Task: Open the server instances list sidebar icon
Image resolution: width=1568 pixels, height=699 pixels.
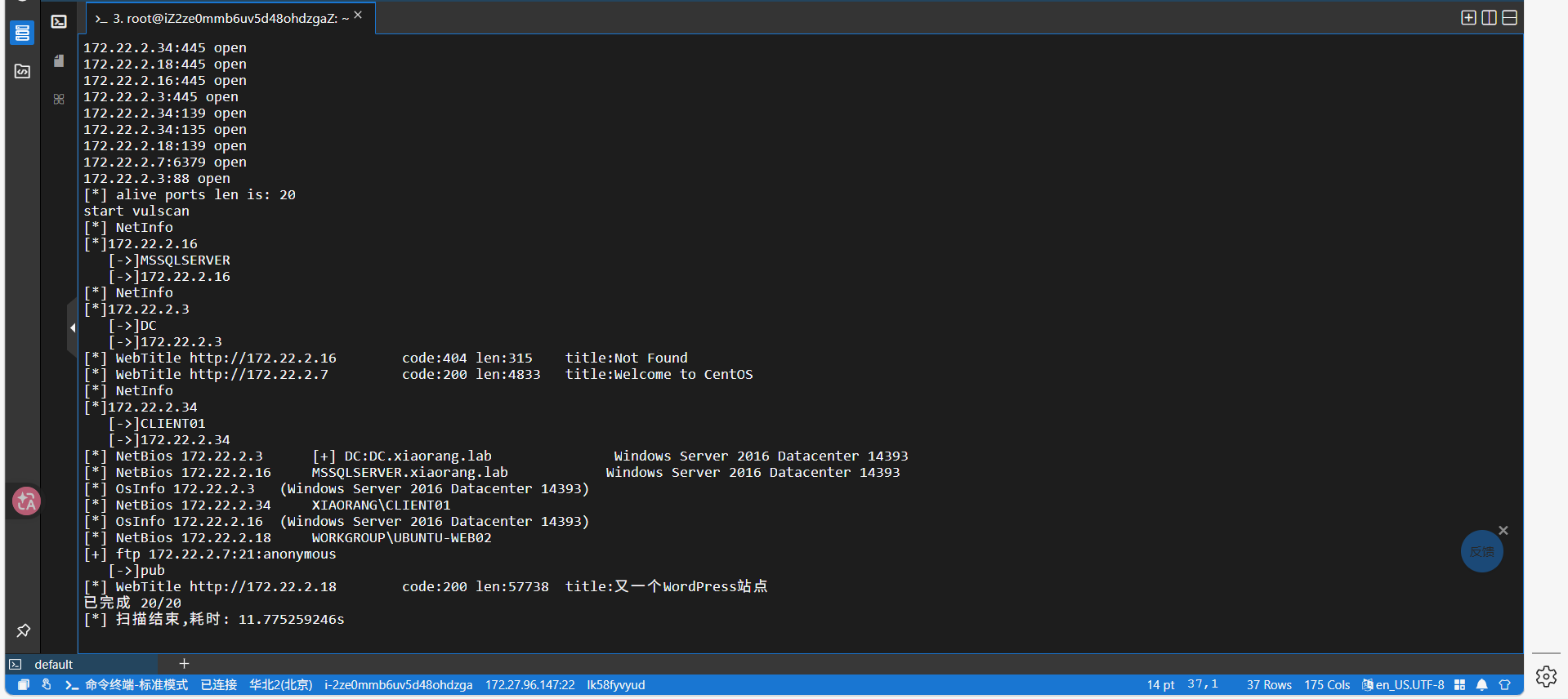Action: (x=22, y=33)
